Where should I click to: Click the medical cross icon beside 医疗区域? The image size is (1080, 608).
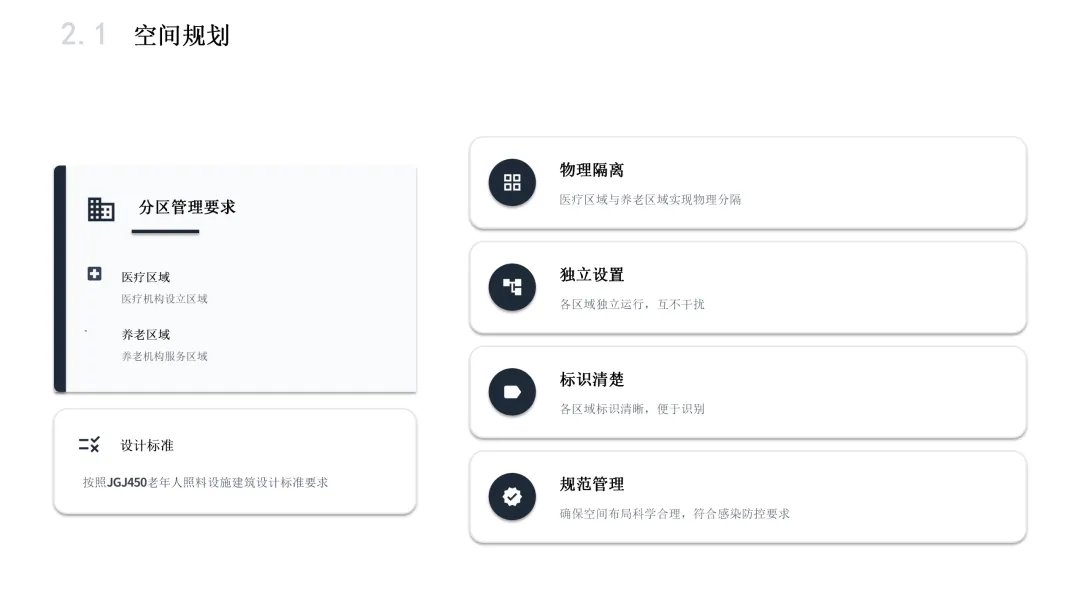pyautogui.click(x=94, y=274)
